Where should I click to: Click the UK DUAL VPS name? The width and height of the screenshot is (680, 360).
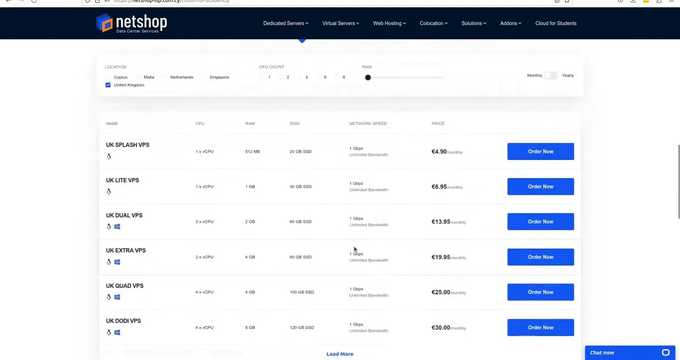124,215
